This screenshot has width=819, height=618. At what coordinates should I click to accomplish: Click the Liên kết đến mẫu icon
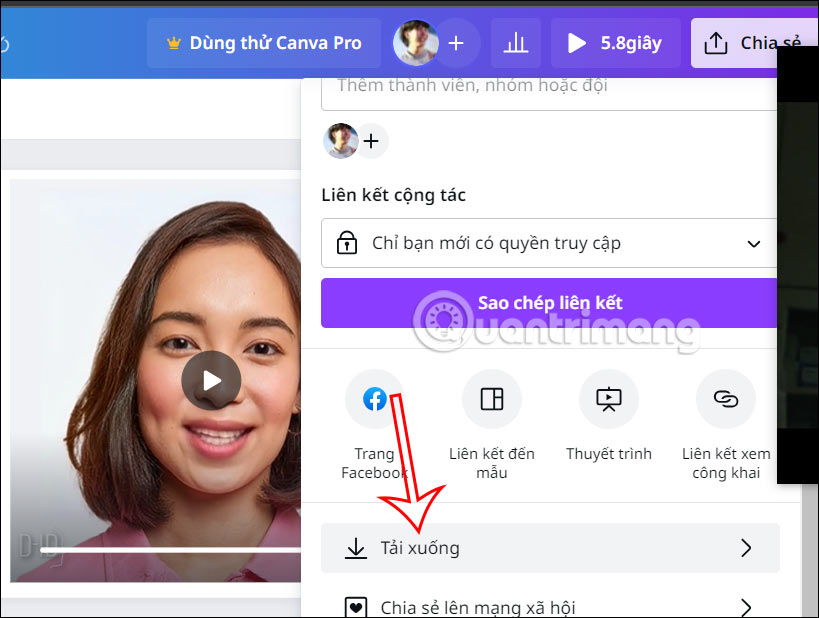[491, 398]
